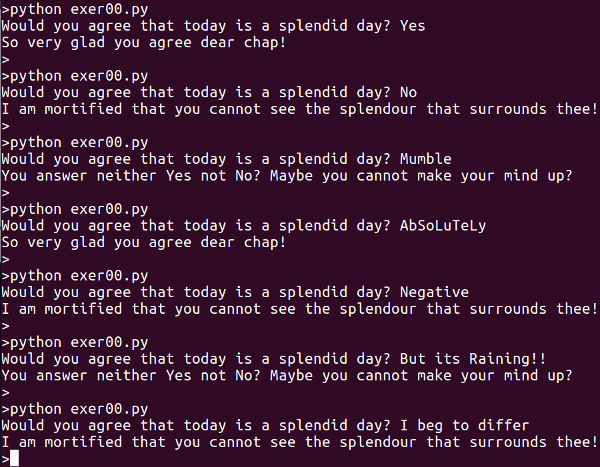Screen dimensions: 600x467
Task: Click the first 'I am mortified' output line
Action: [299, 109]
